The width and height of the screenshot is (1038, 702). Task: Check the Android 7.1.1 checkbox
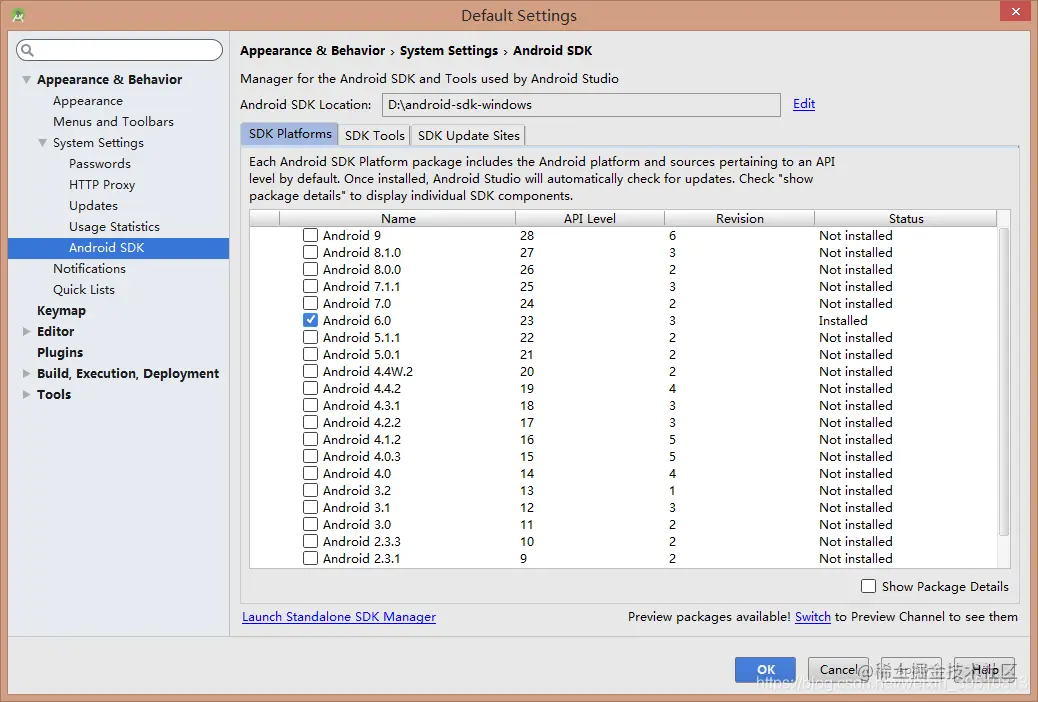point(310,286)
